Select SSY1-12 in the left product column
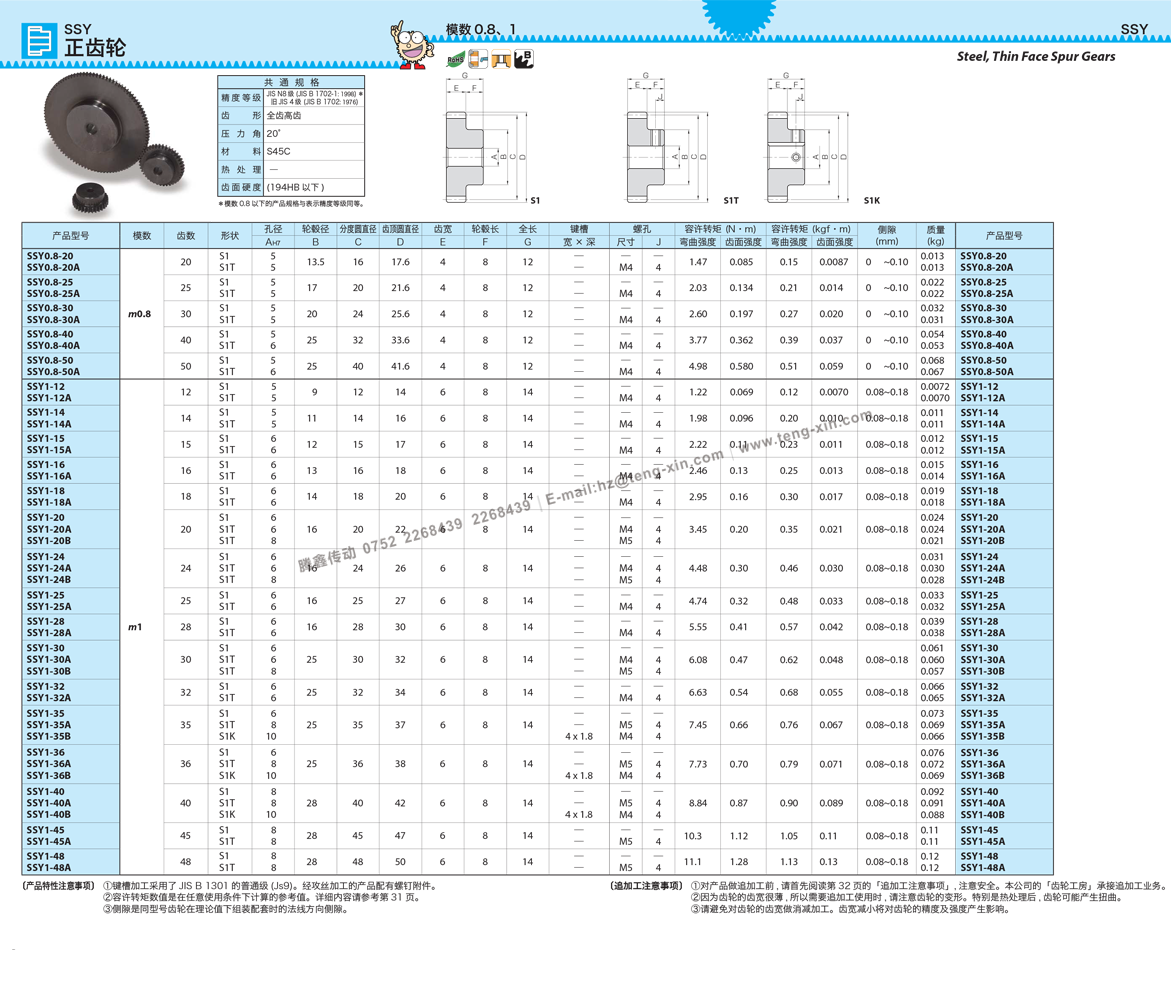This screenshot has height=1000, width=1171. click(x=46, y=387)
